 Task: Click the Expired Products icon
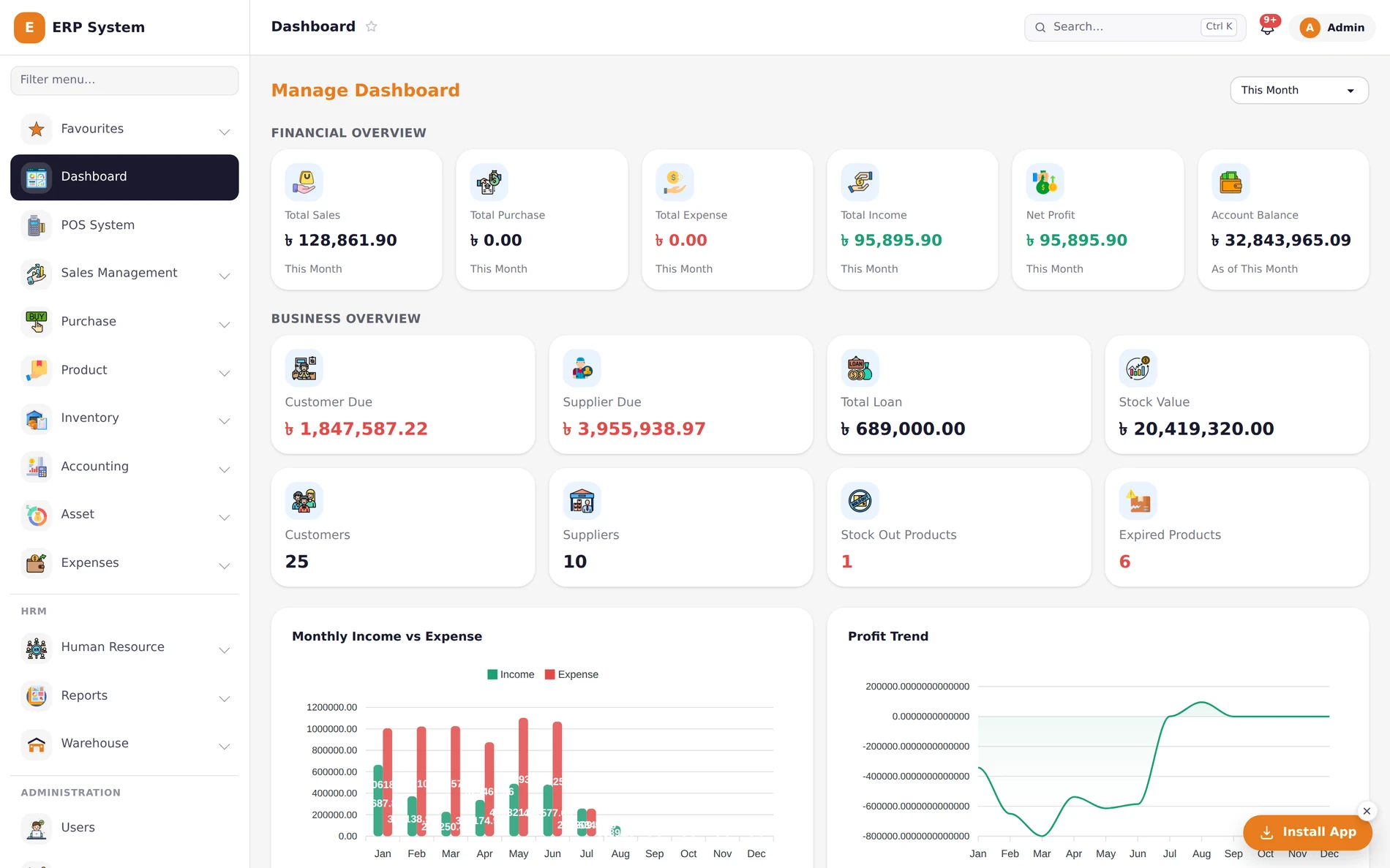(x=1138, y=501)
